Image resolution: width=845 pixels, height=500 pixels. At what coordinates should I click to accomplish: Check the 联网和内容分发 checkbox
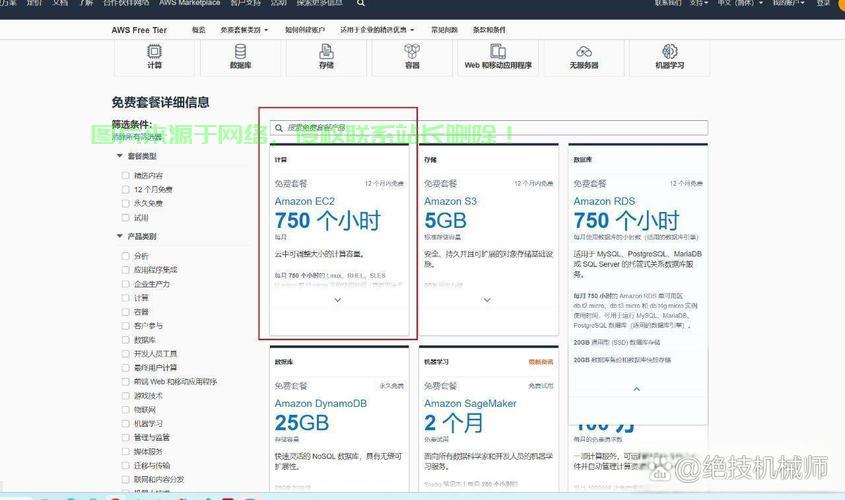[126, 479]
